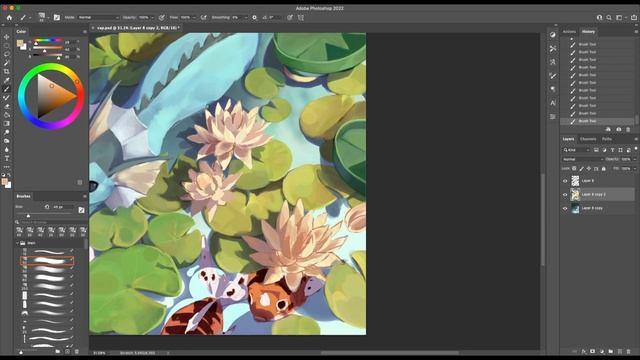Create new group folder in Layers panel
Screen dimensions: 640x360
point(611,351)
